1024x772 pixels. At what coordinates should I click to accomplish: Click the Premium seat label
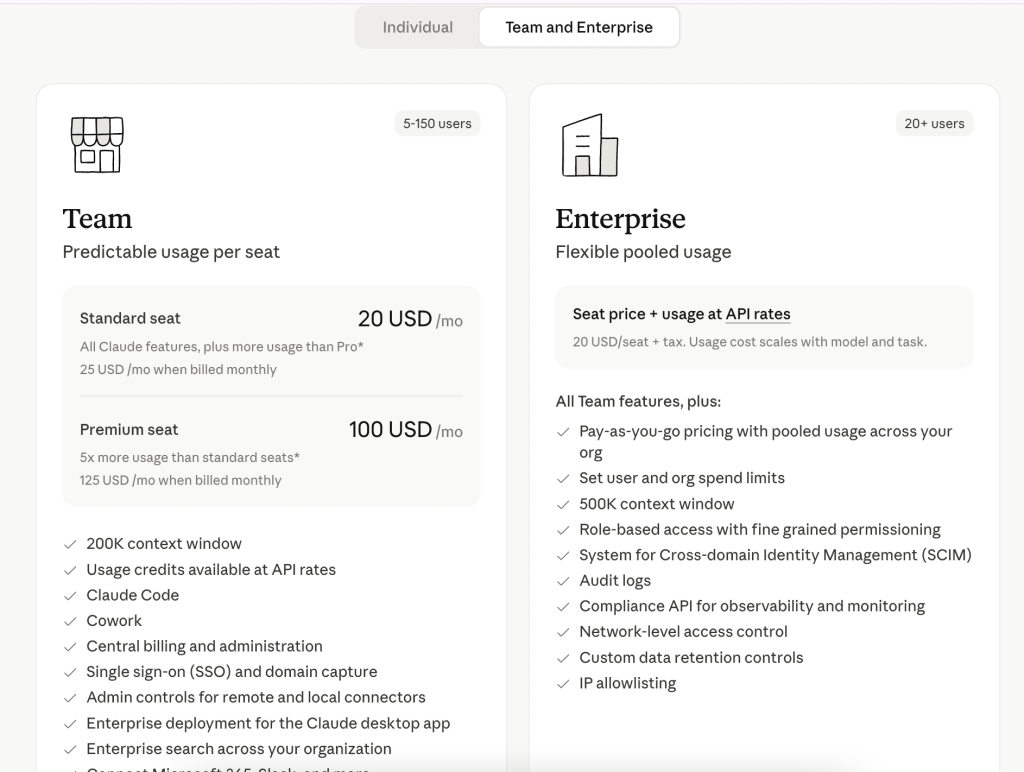(x=129, y=430)
